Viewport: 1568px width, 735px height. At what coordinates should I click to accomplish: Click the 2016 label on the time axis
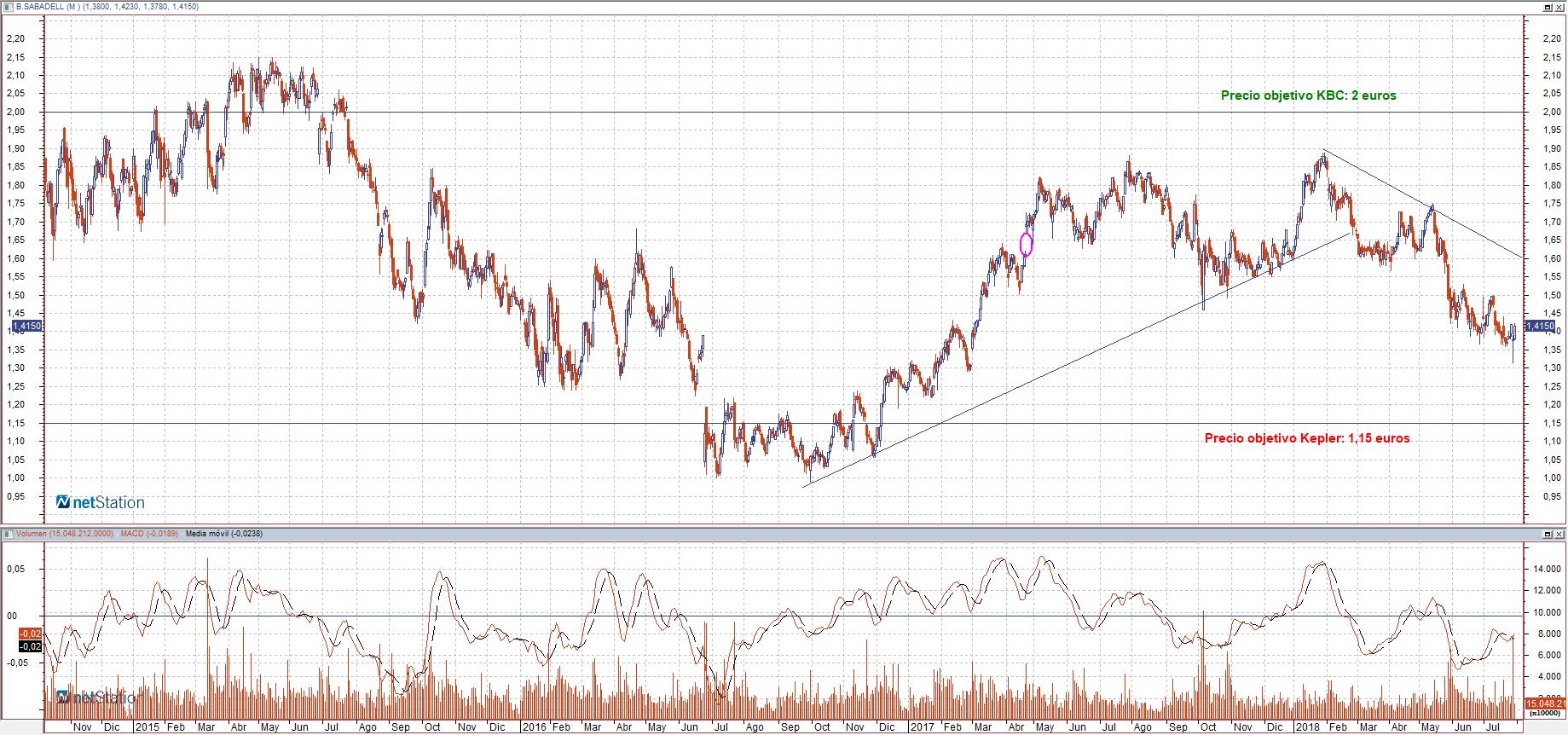pyautogui.click(x=535, y=727)
